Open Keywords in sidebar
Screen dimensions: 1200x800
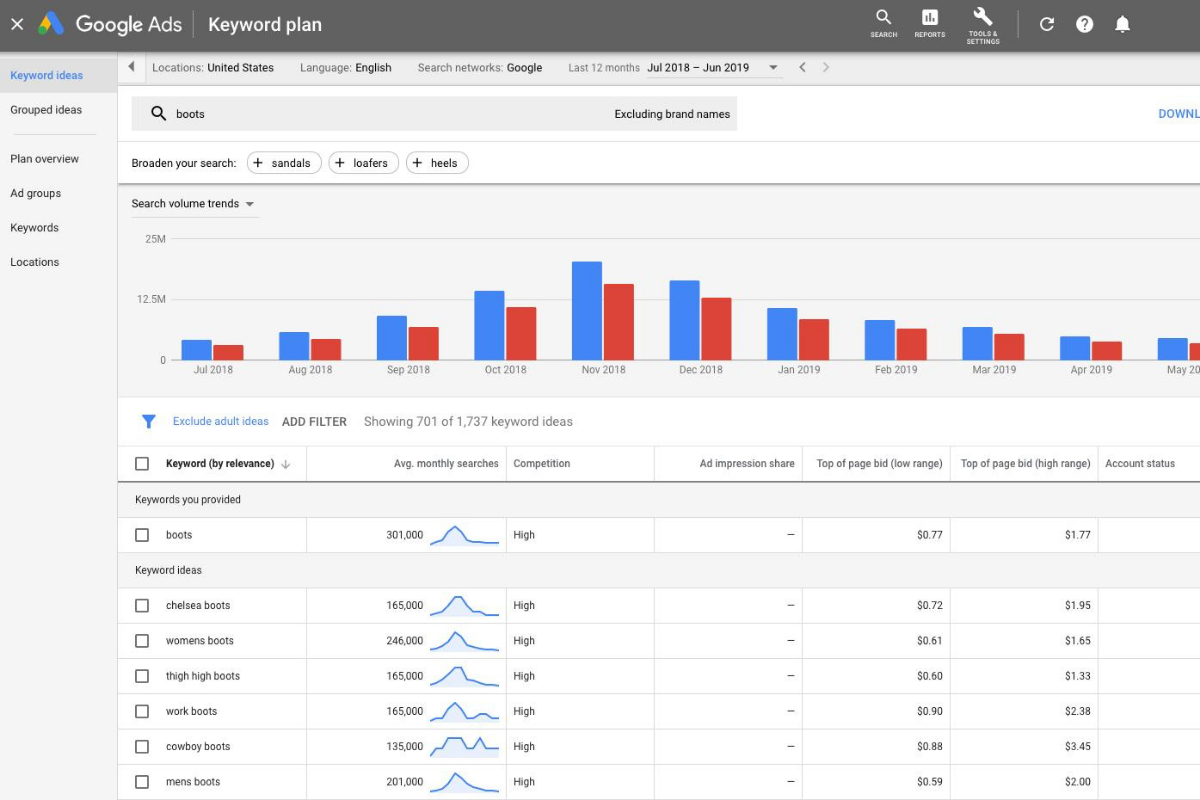click(x=35, y=228)
